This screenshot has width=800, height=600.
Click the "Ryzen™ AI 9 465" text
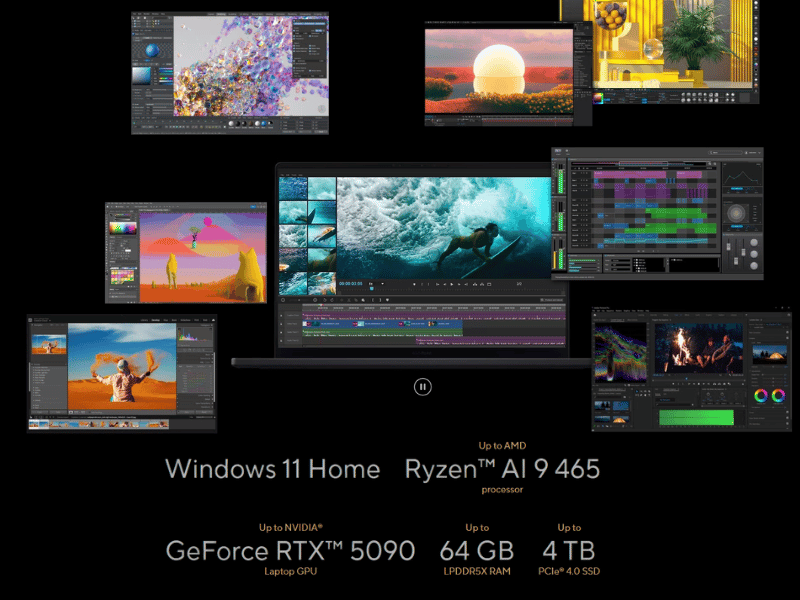502,469
